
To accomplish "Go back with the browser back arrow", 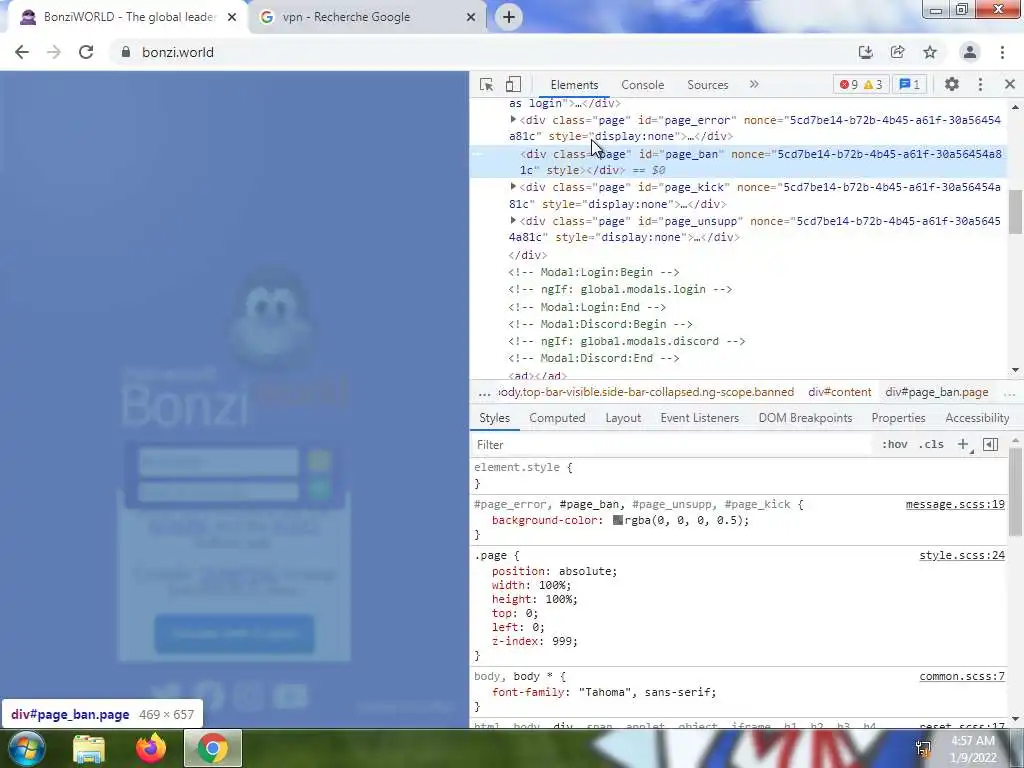I will click(x=22, y=52).
